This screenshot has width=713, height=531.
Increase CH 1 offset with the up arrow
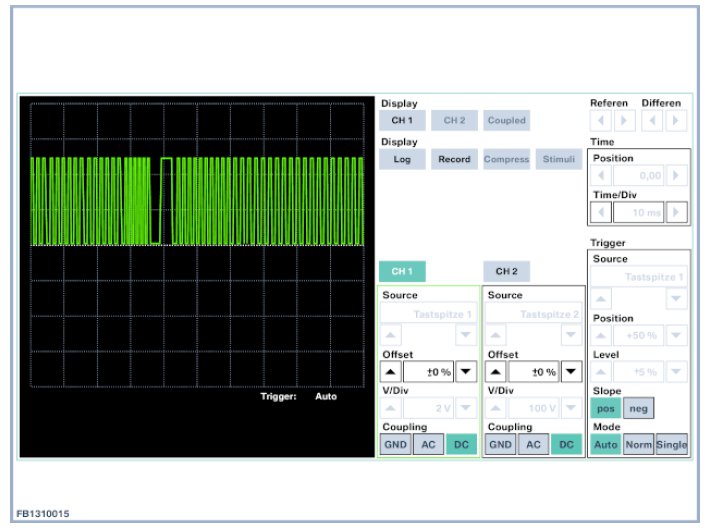click(390, 373)
